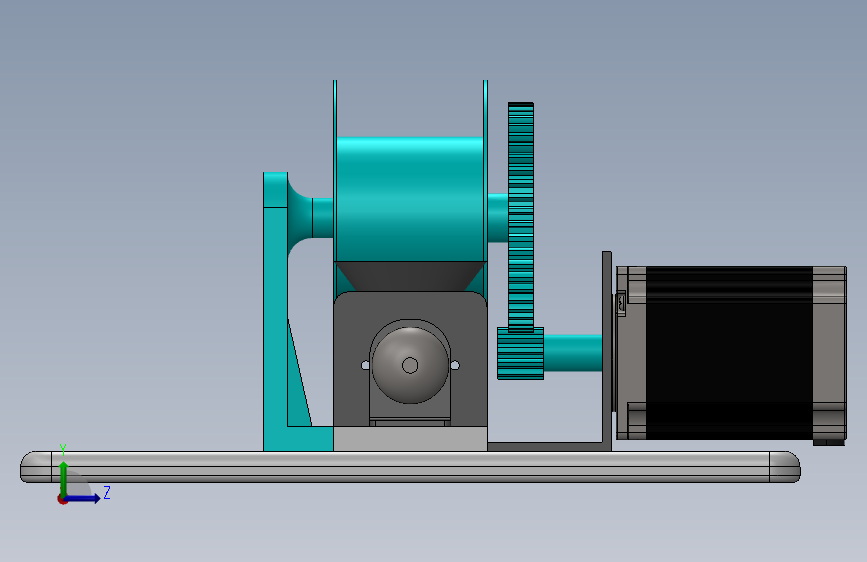
Task: Select the teal vertical support bracket
Action: tap(275, 311)
